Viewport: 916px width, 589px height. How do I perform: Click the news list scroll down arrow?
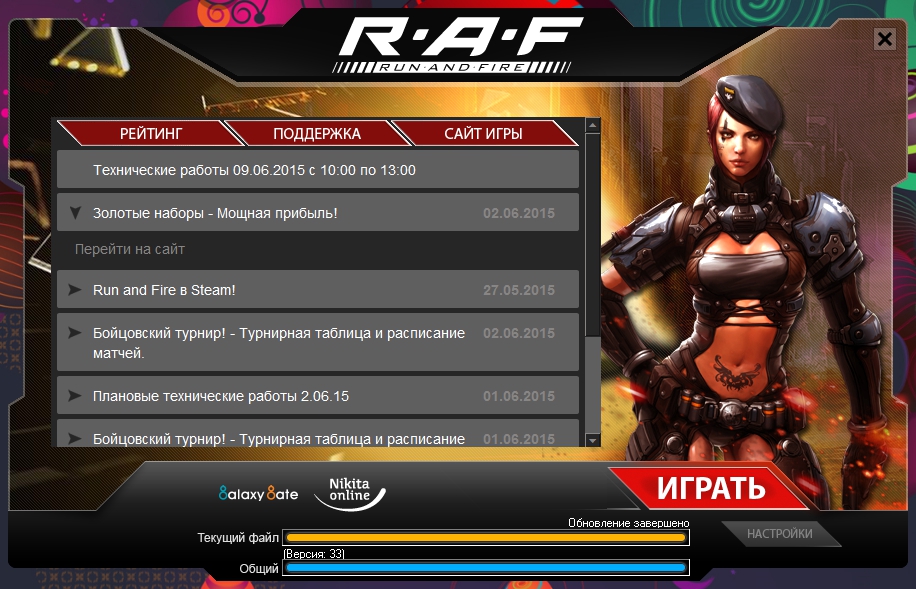(592, 440)
